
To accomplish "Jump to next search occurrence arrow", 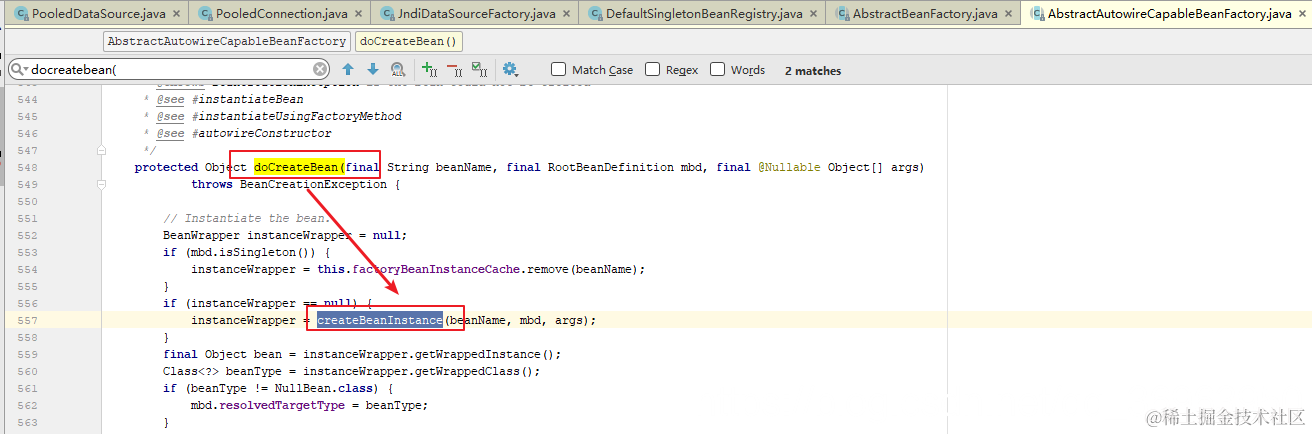I will pyautogui.click(x=373, y=69).
